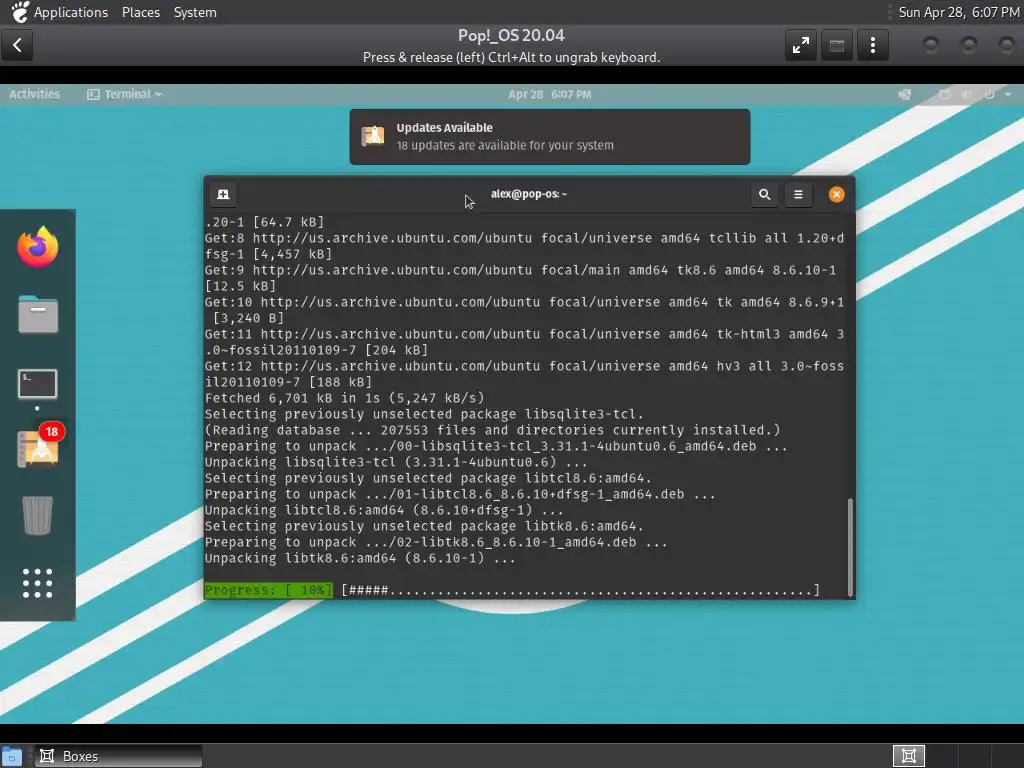Go back in the Boxes header
The image size is (1024, 768).
tap(17, 45)
